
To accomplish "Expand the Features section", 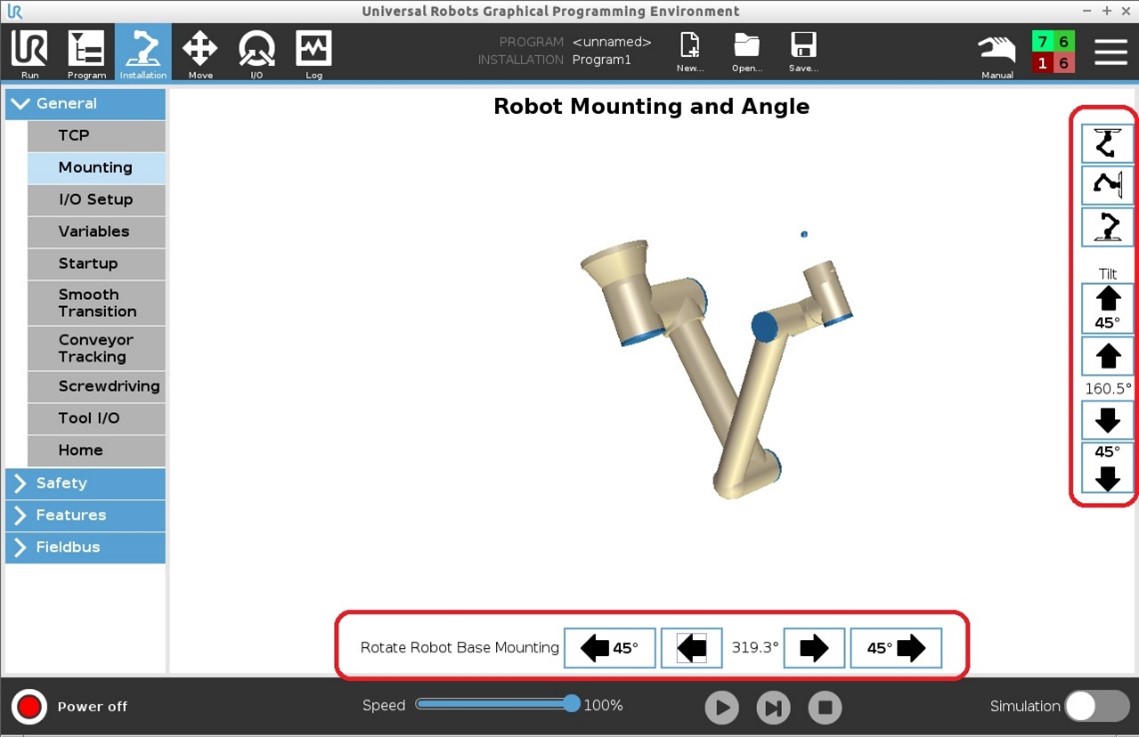I will [x=85, y=515].
